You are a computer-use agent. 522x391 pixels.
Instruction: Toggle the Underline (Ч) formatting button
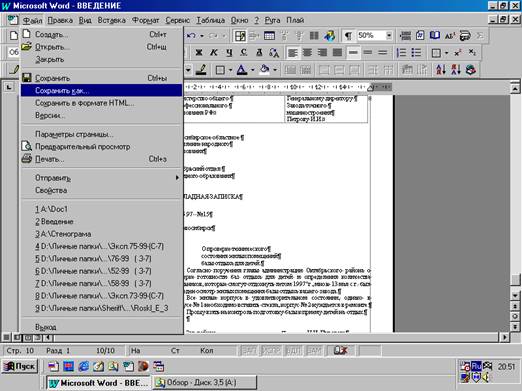click(x=229, y=53)
